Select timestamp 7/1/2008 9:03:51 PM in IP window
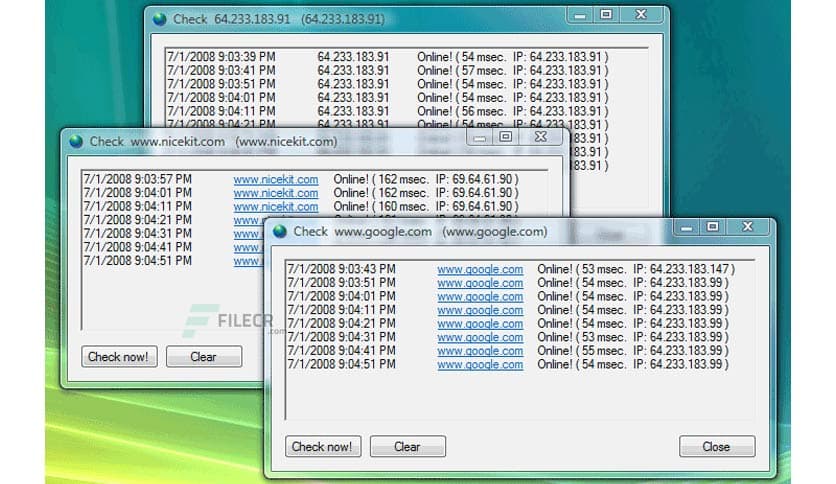Screen dimensions: 836x484 pyautogui.click(x=221, y=84)
